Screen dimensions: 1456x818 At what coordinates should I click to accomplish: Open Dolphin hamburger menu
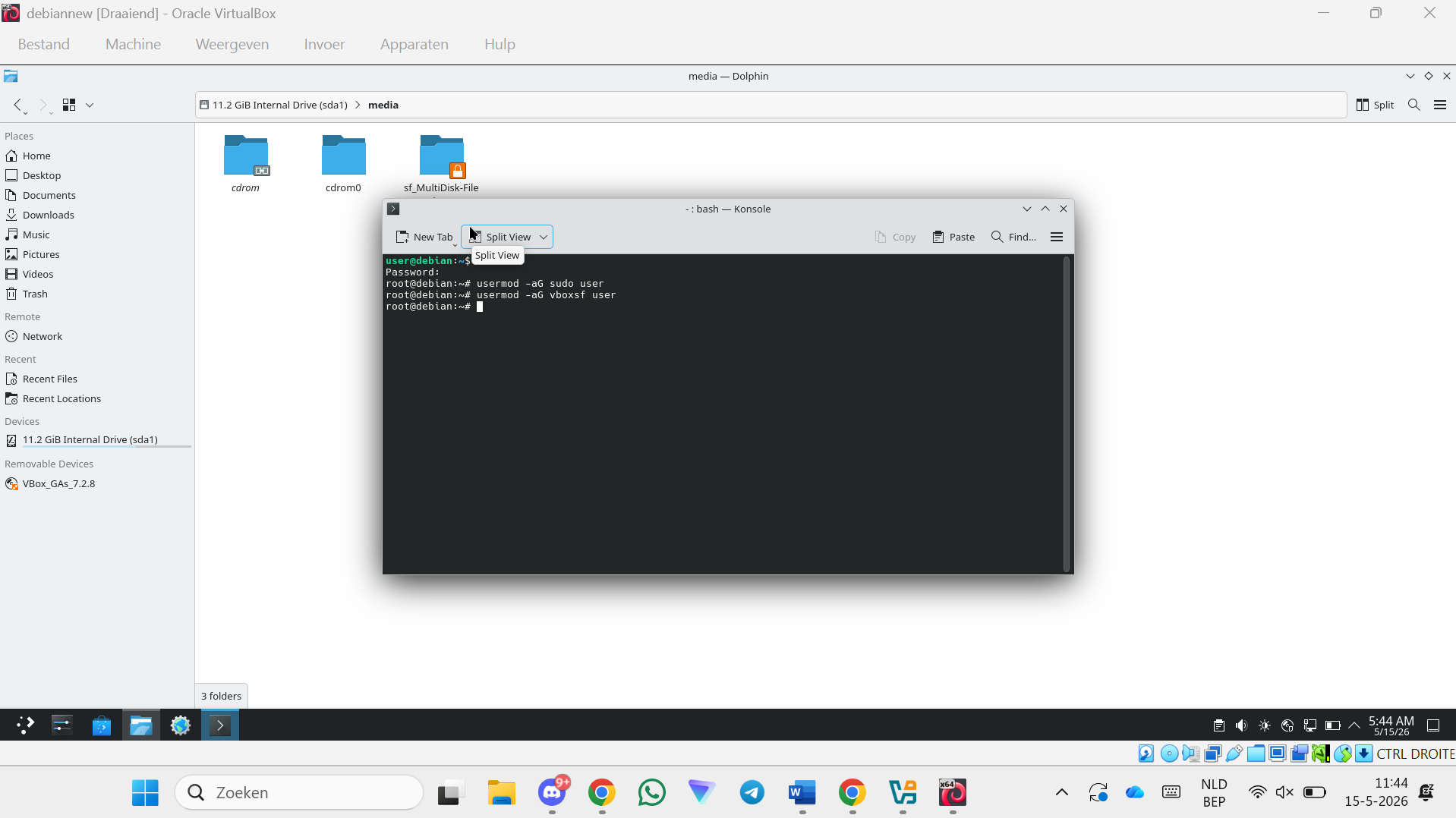[1440, 105]
